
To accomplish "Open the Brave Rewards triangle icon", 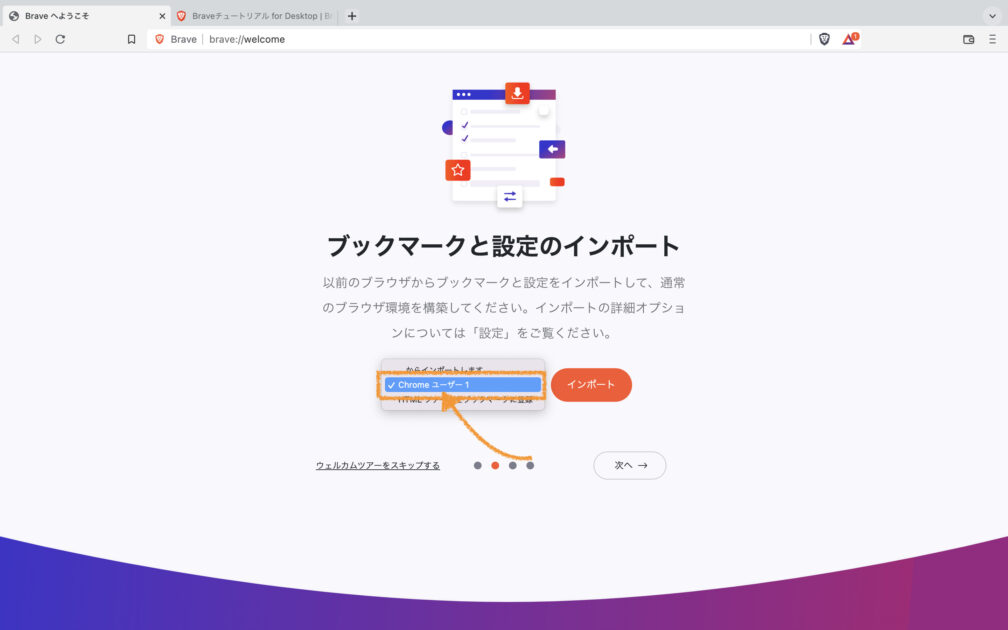I will tap(850, 39).
